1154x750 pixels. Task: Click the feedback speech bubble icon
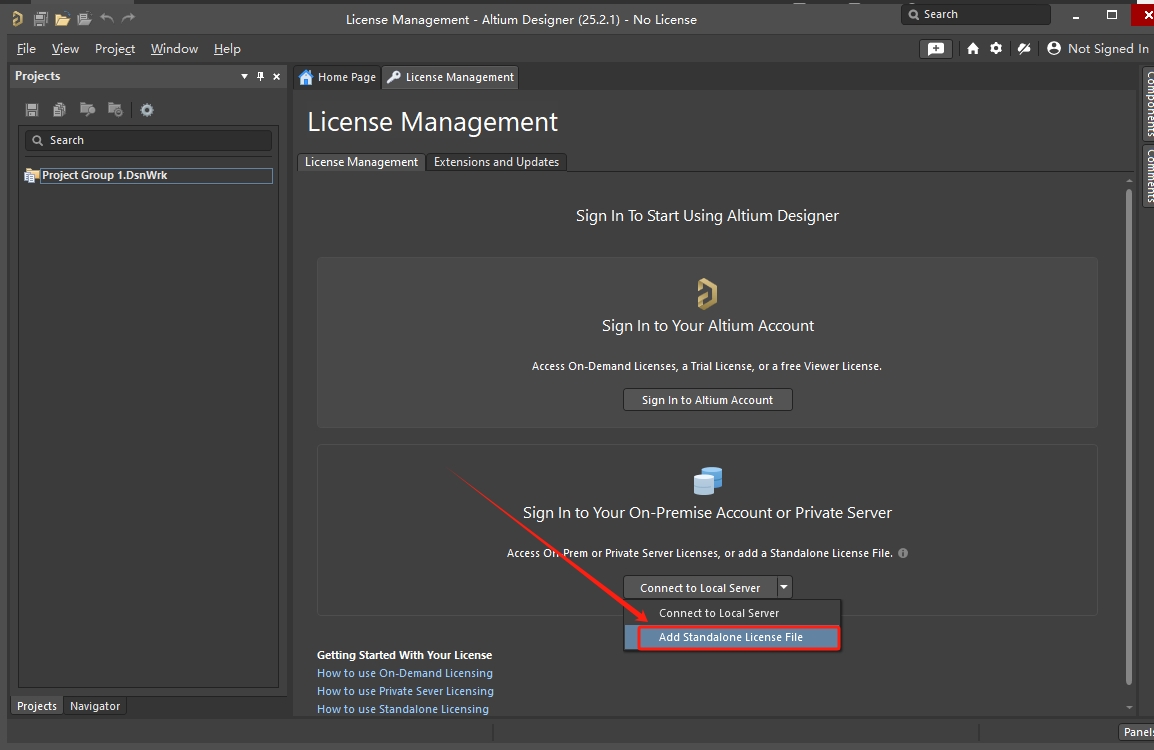coord(935,49)
